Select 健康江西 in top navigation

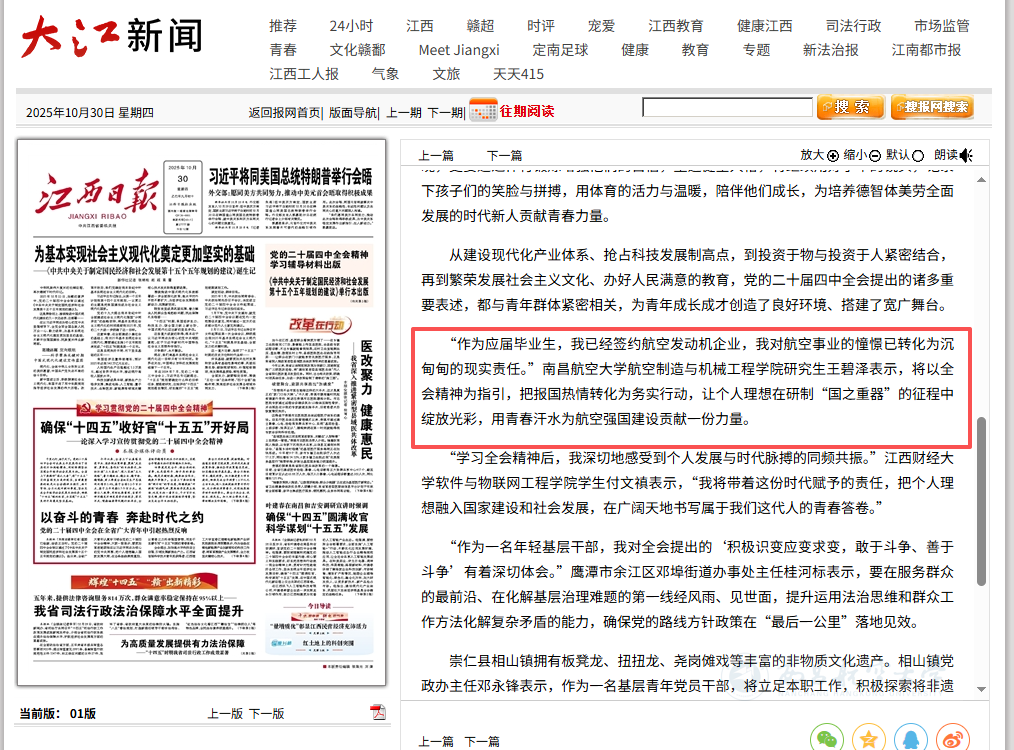[764, 25]
